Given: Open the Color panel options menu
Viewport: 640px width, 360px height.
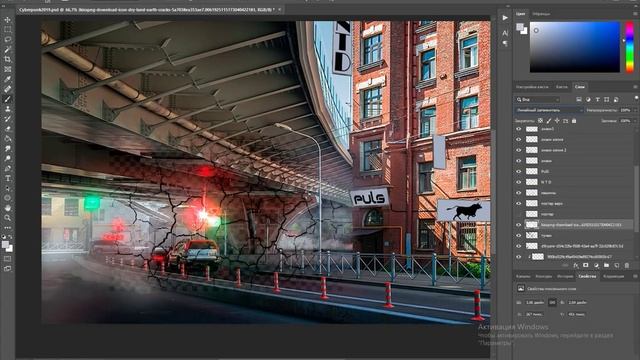Looking at the screenshot, I should pos(635,13).
